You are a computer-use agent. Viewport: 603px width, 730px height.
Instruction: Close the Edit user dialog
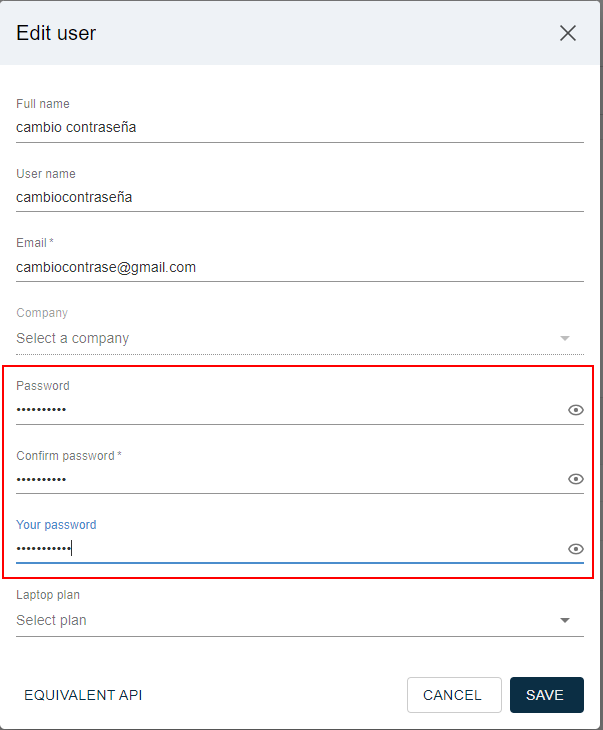coord(568,33)
